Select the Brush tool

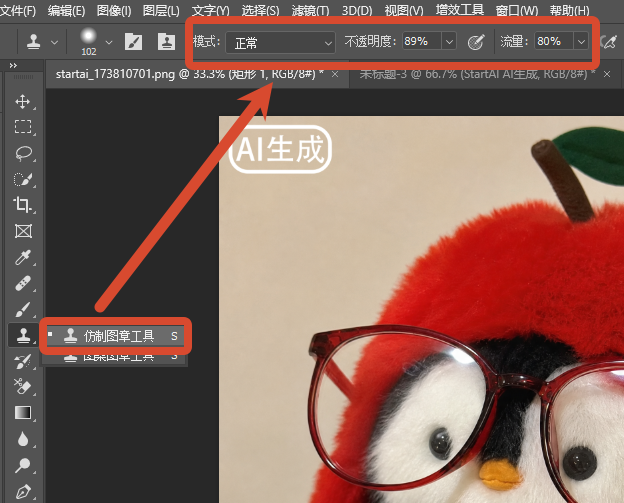click(x=23, y=310)
